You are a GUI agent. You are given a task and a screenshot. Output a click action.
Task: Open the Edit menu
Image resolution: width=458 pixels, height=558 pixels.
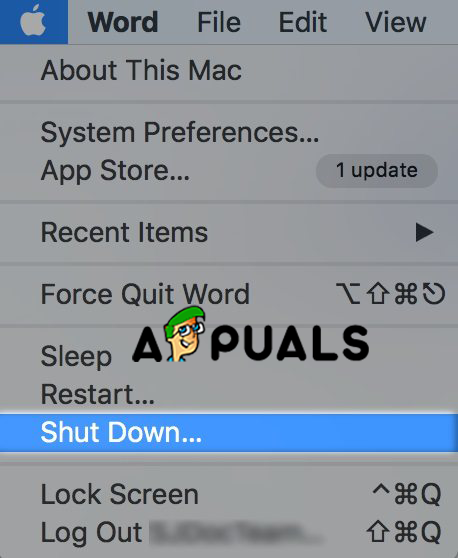[x=302, y=22]
